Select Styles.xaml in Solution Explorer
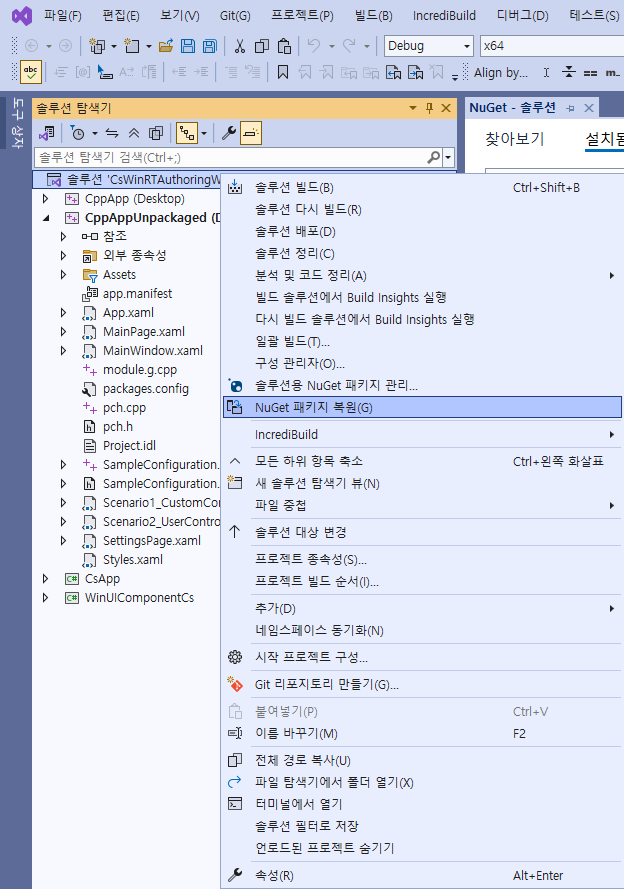624x889 pixels. click(133, 560)
